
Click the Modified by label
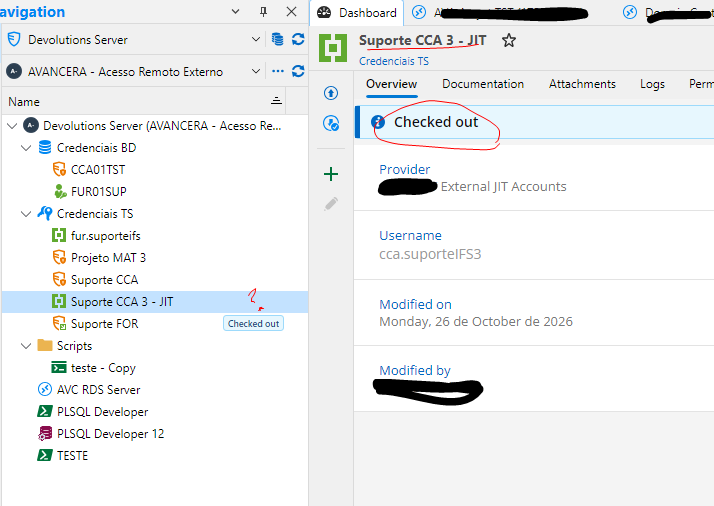pos(415,370)
